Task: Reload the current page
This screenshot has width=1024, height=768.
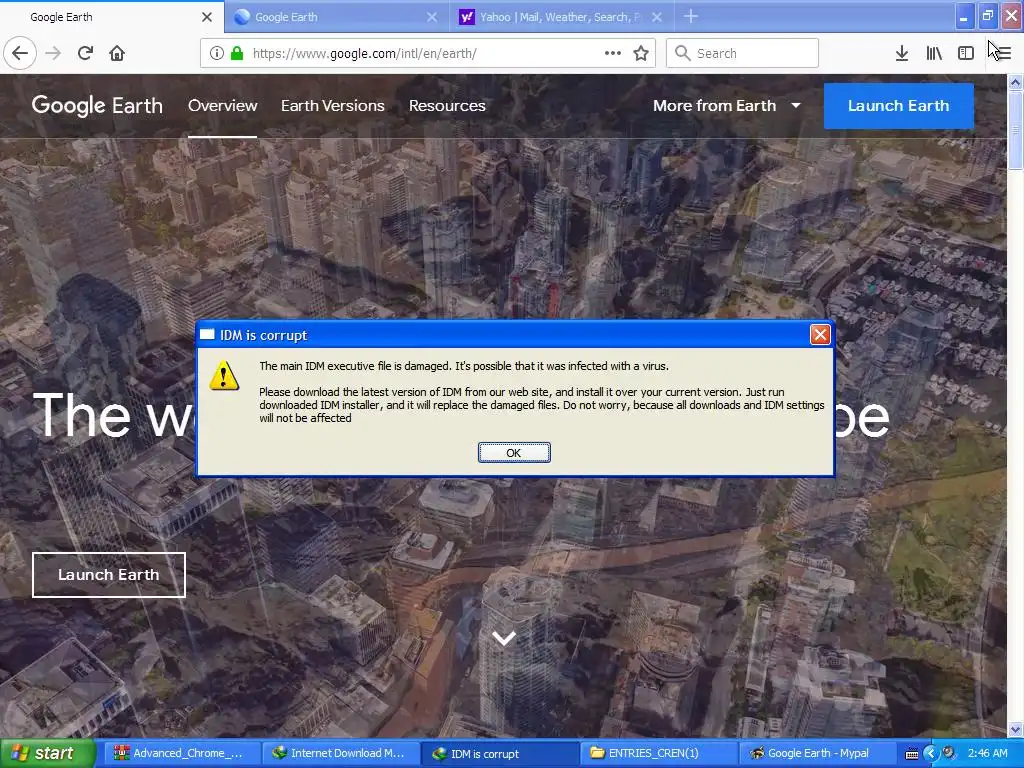Action: (86, 53)
